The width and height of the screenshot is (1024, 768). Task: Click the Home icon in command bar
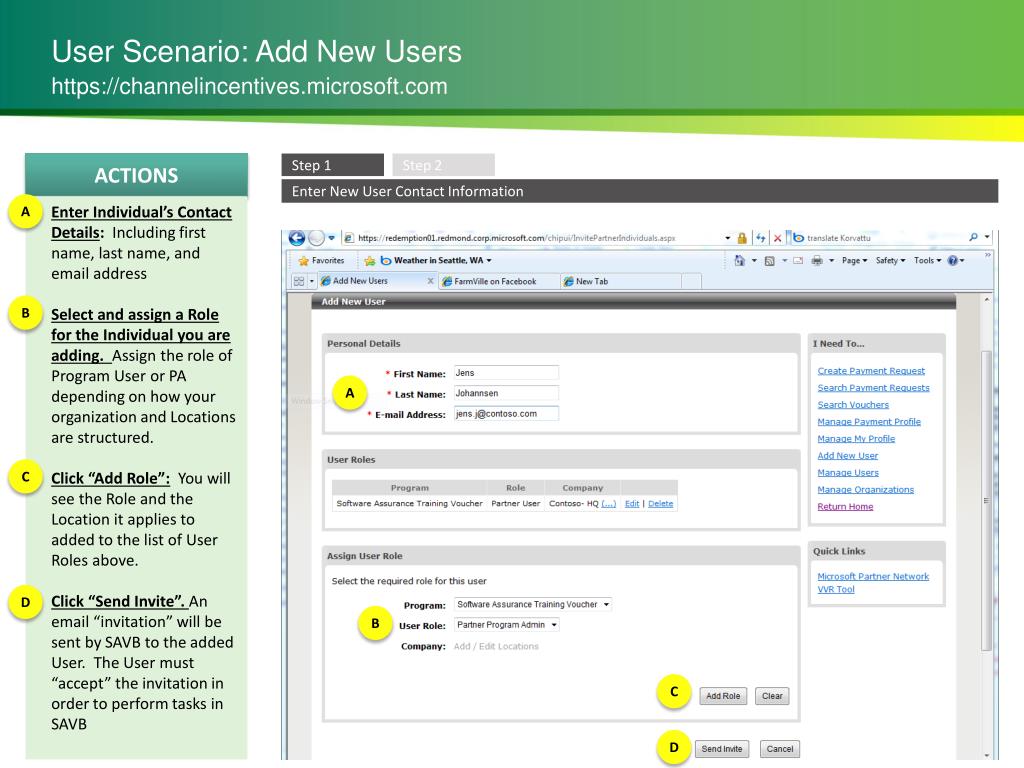(x=737, y=260)
